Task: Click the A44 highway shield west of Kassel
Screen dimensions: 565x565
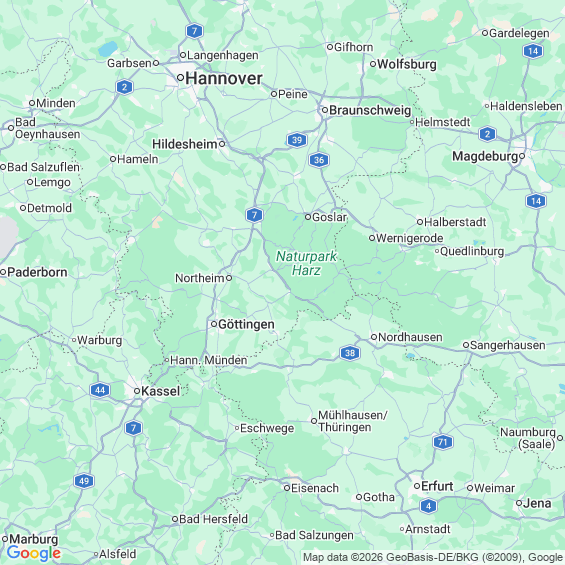Action: point(100,390)
